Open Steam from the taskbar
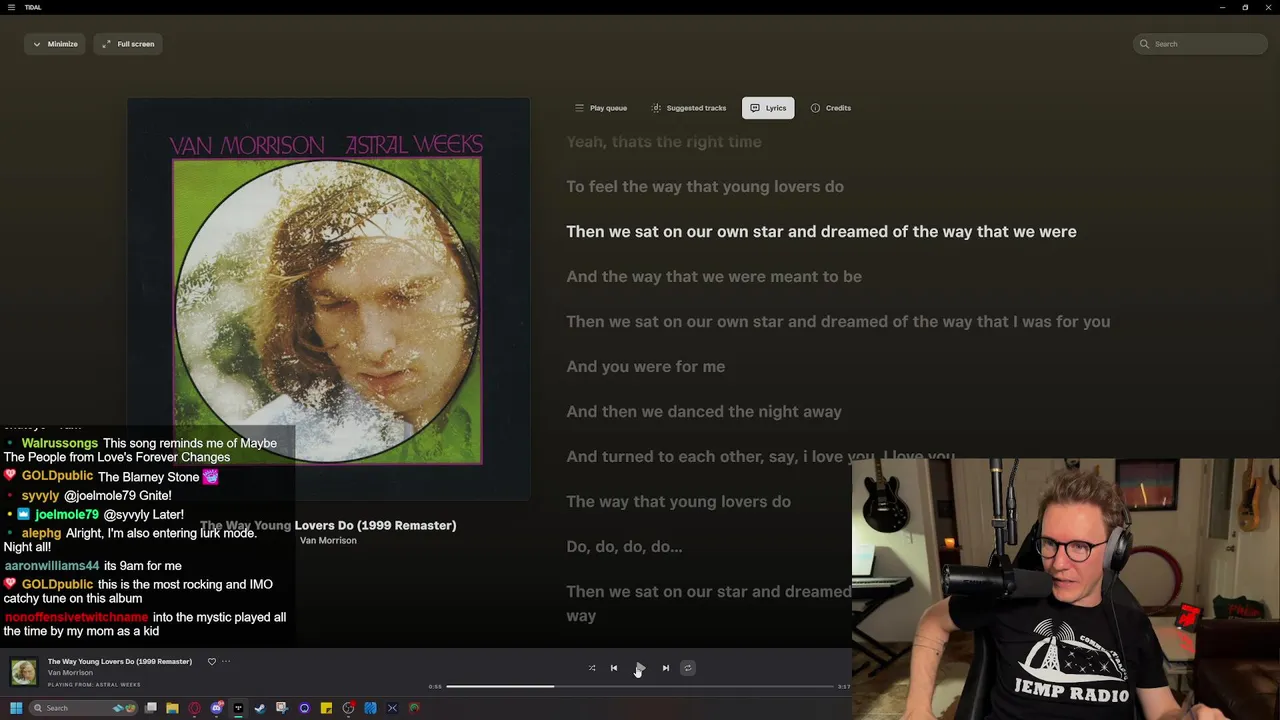 coord(260,708)
